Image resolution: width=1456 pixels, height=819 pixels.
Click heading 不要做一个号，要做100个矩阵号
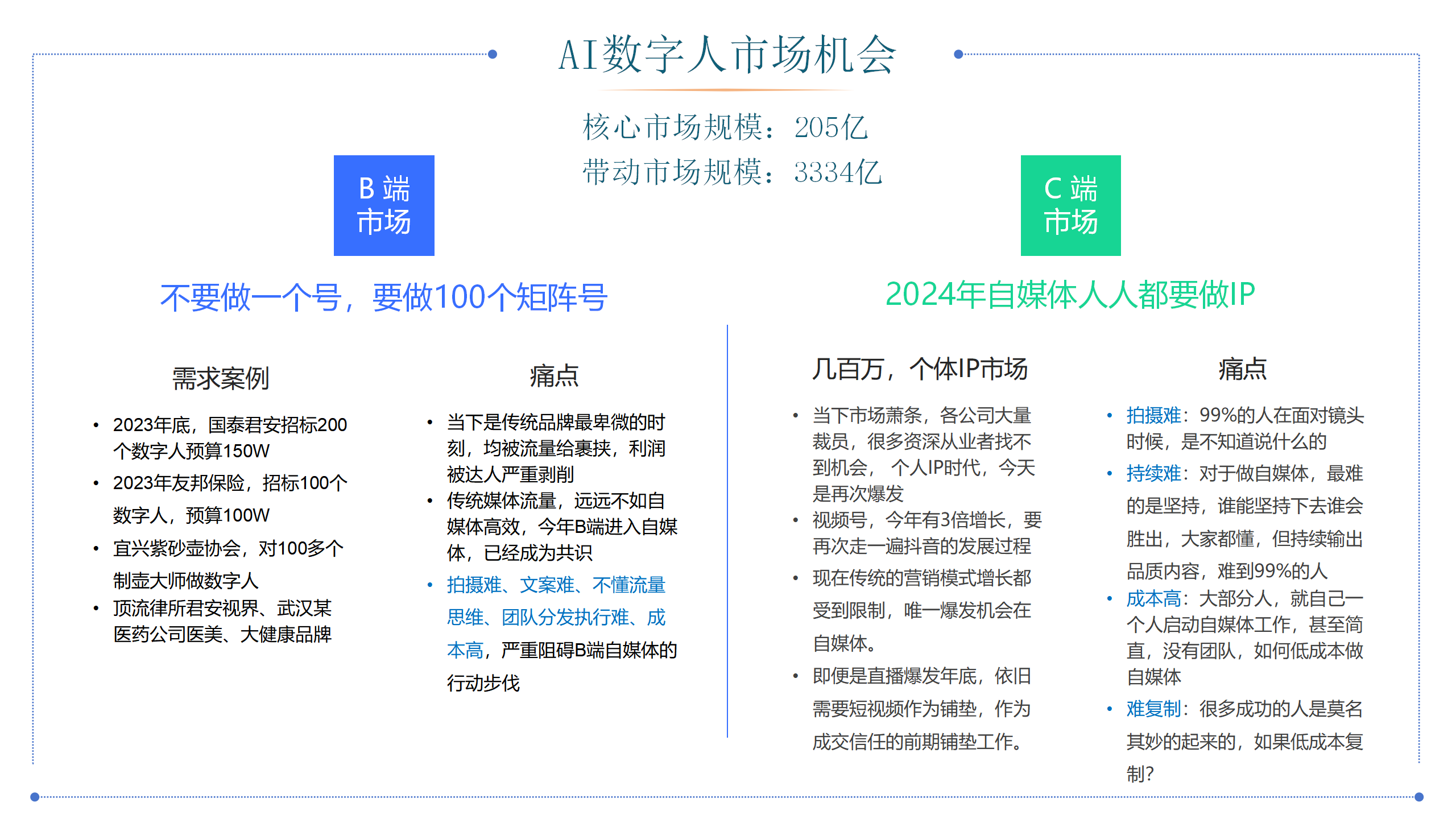click(x=384, y=297)
